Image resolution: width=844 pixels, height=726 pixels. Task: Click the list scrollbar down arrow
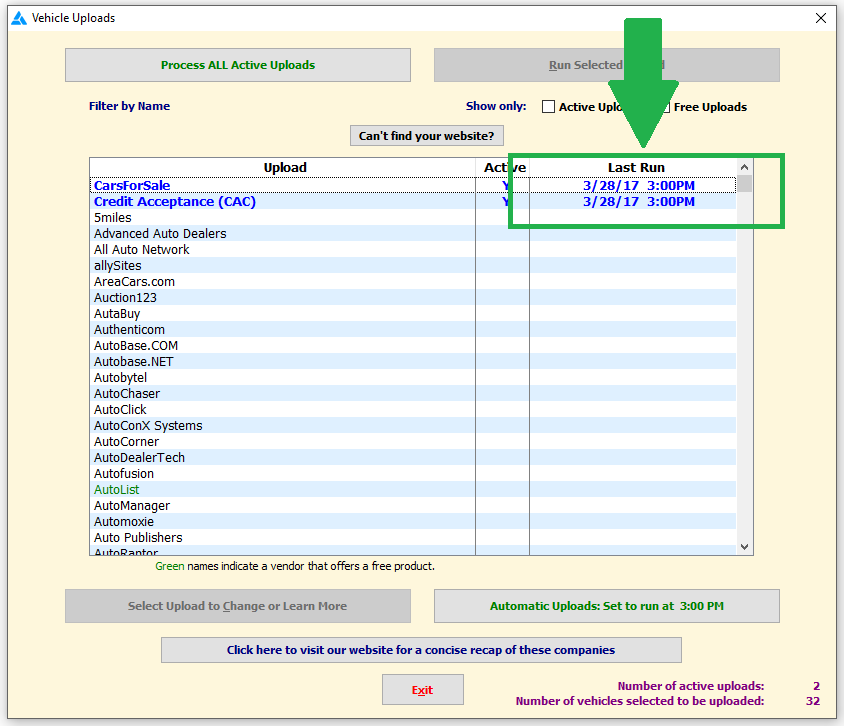click(744, 547)
